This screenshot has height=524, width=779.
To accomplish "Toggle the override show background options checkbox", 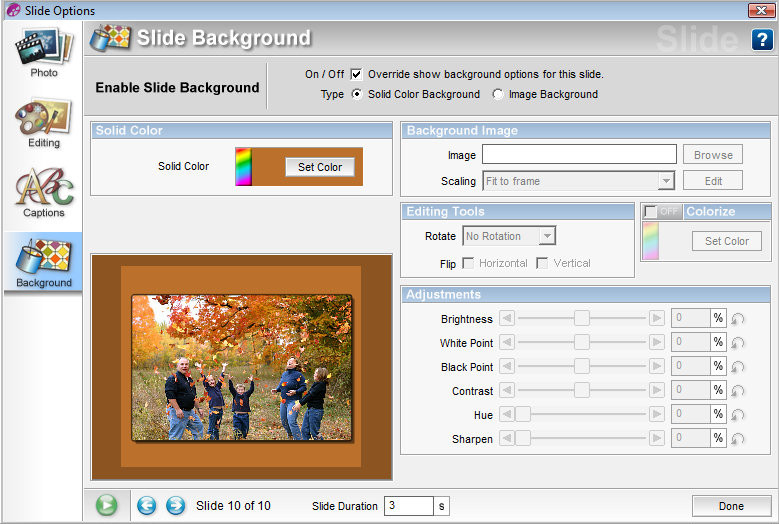I will [x=356, y=74].
